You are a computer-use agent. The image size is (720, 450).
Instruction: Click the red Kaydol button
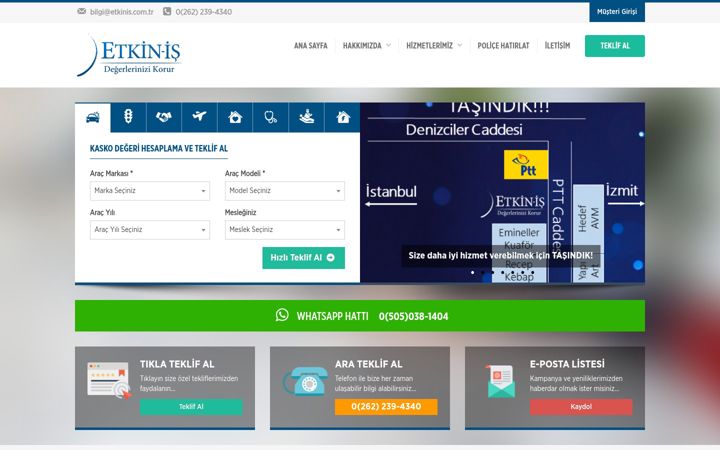point(581,407)
